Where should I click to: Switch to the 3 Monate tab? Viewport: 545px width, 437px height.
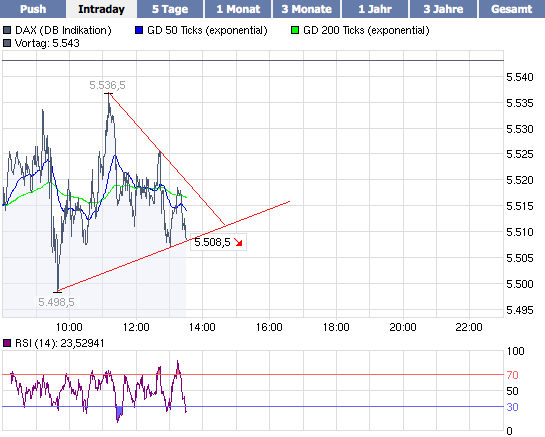306,9
